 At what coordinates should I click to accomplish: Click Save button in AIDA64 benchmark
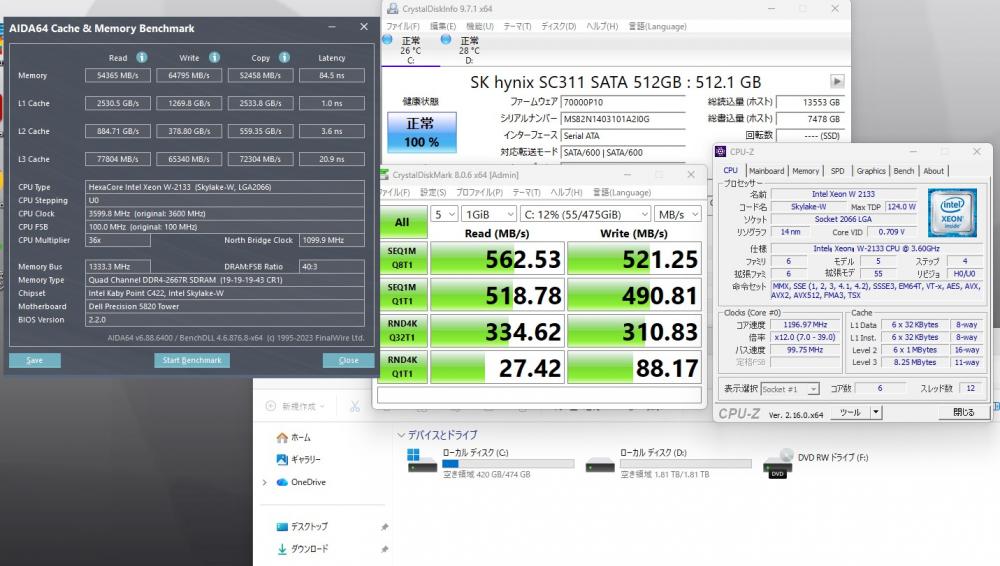point(35,361)
